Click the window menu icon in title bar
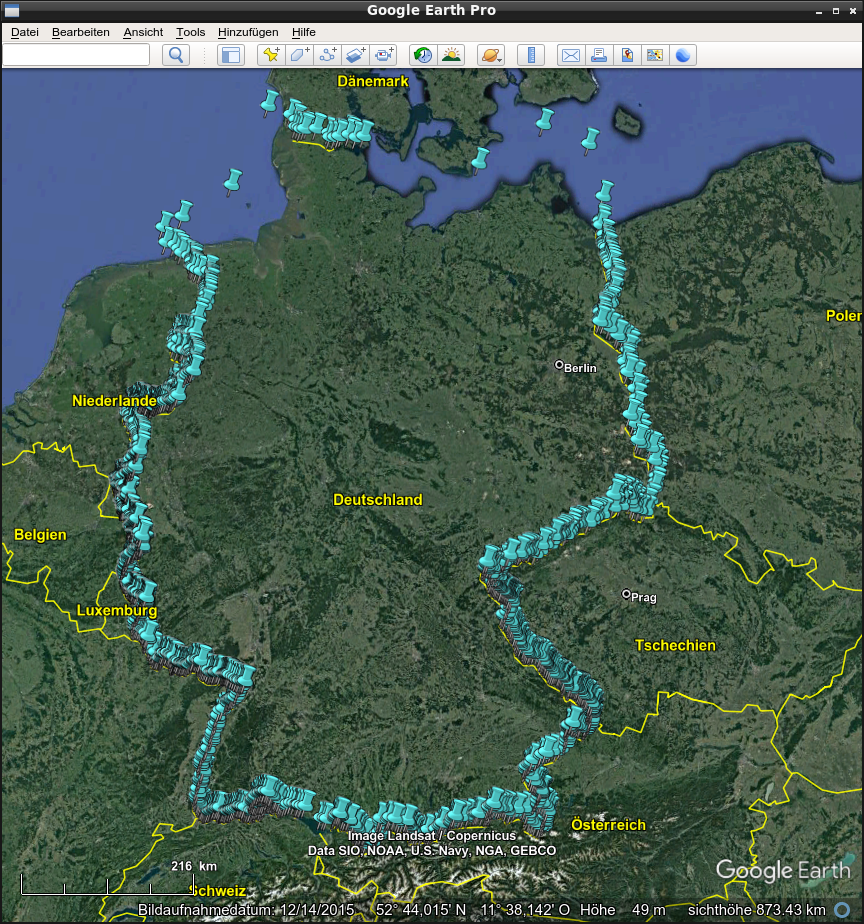The image size is (864, 924). click(x=12, y=11)
